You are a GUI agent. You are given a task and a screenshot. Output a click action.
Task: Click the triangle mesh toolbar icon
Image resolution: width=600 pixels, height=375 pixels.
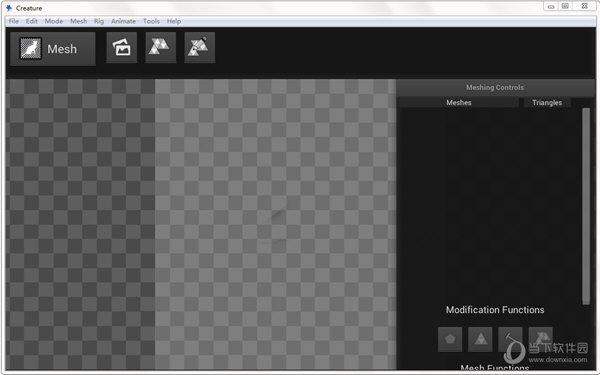coord(161,47)
